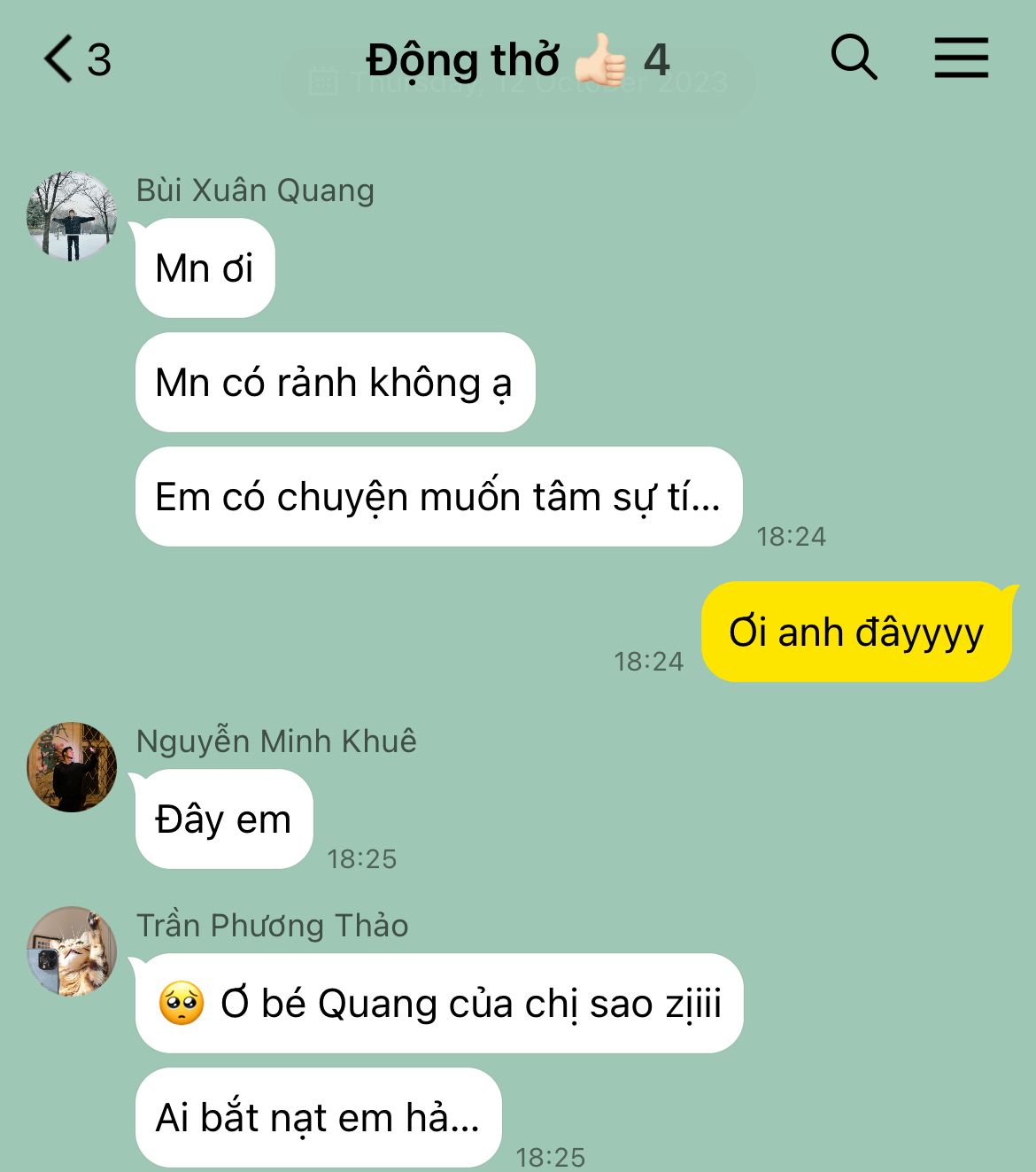
Task: Tap the 'Em có chuyện muốn tâm sự tí...' bubble
Action: click(438, 497)
